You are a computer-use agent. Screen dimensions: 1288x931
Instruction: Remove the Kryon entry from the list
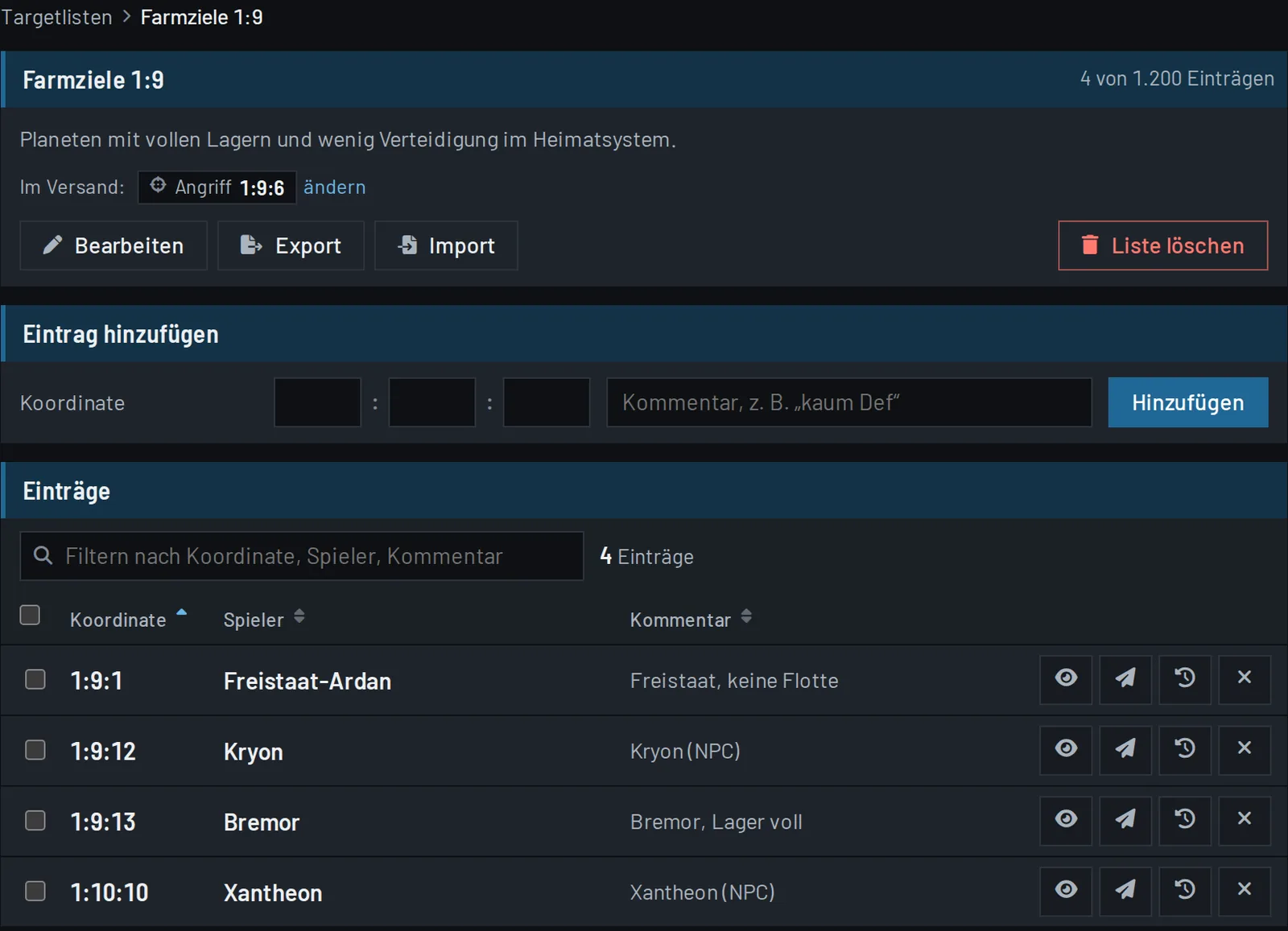(x=1245, y=751)
